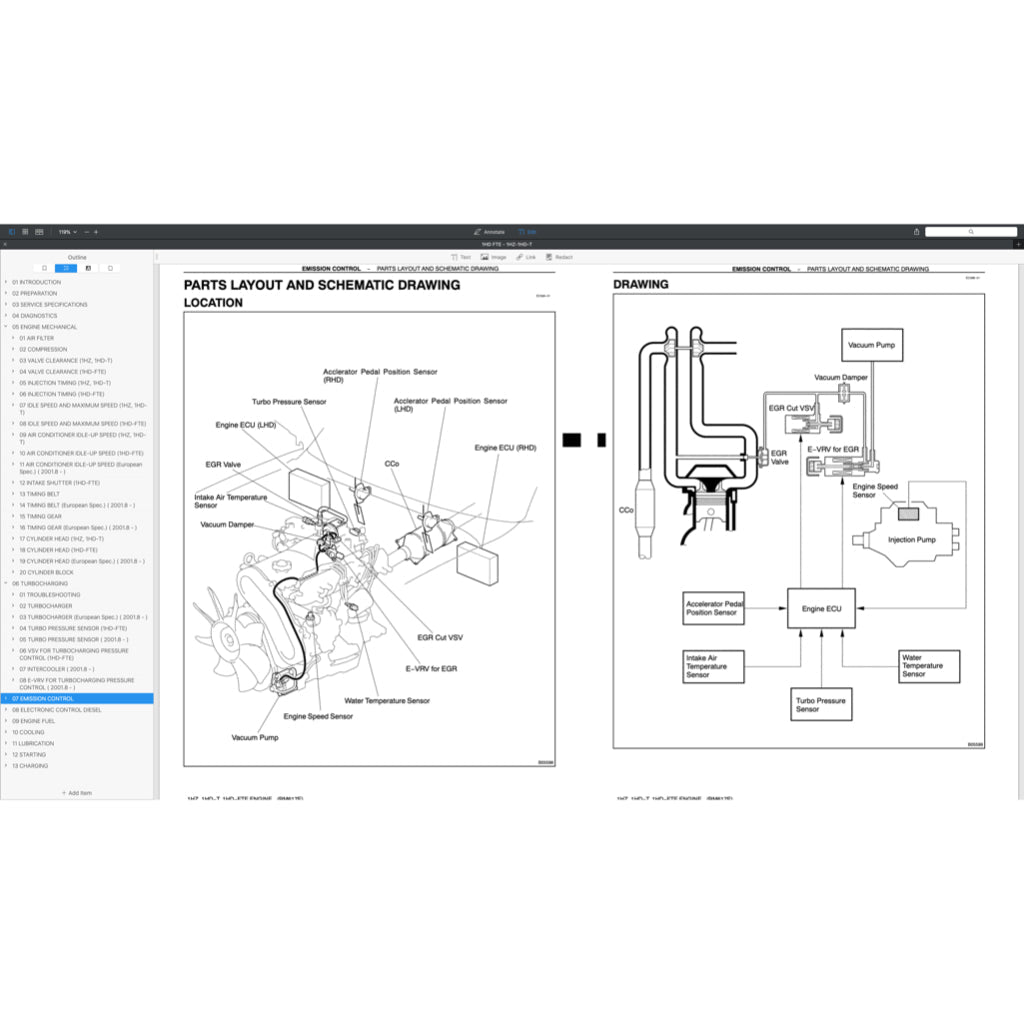Open 13 TIMING BELT outline entry
1024x1024 pixels.
coord(40,494)
